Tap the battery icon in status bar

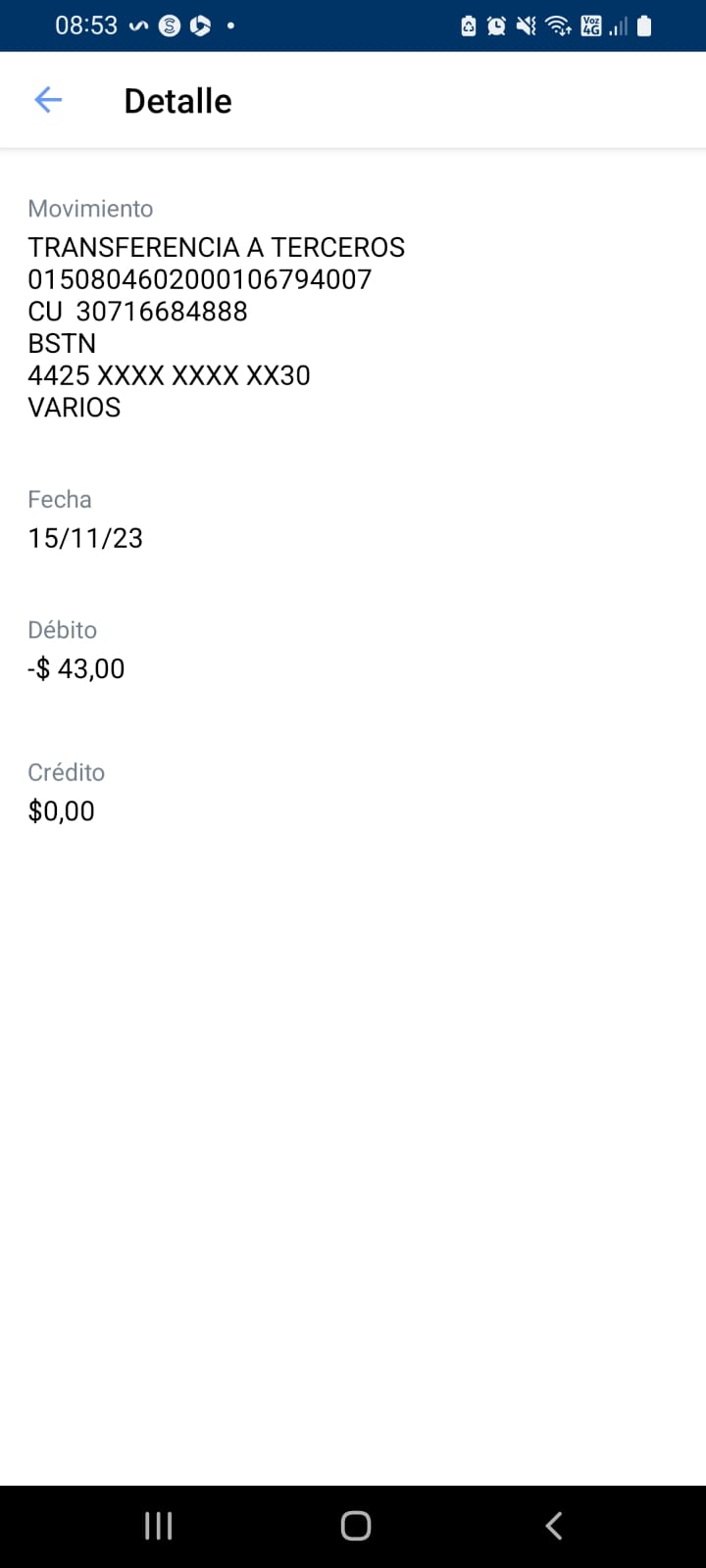644,26
